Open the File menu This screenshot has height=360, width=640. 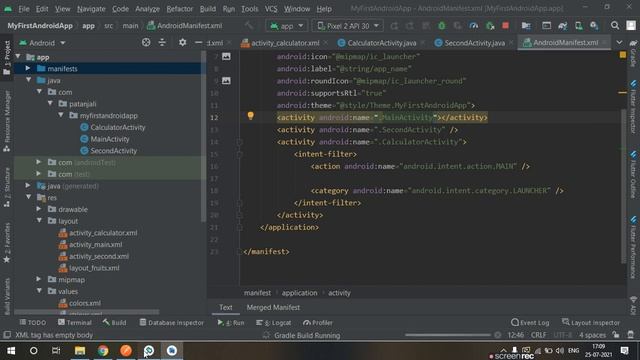24,9
